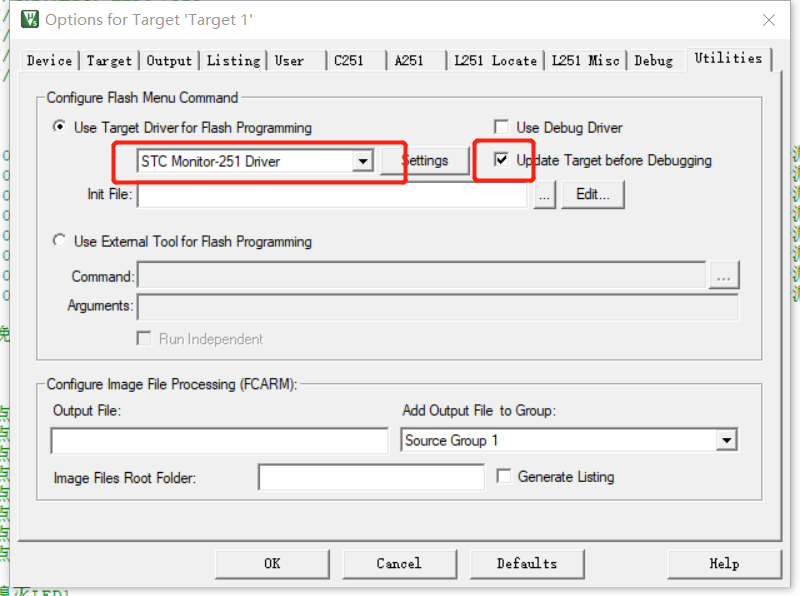
Task: Browse for Init File with ellipsis button
Action: tap(544, 195)
